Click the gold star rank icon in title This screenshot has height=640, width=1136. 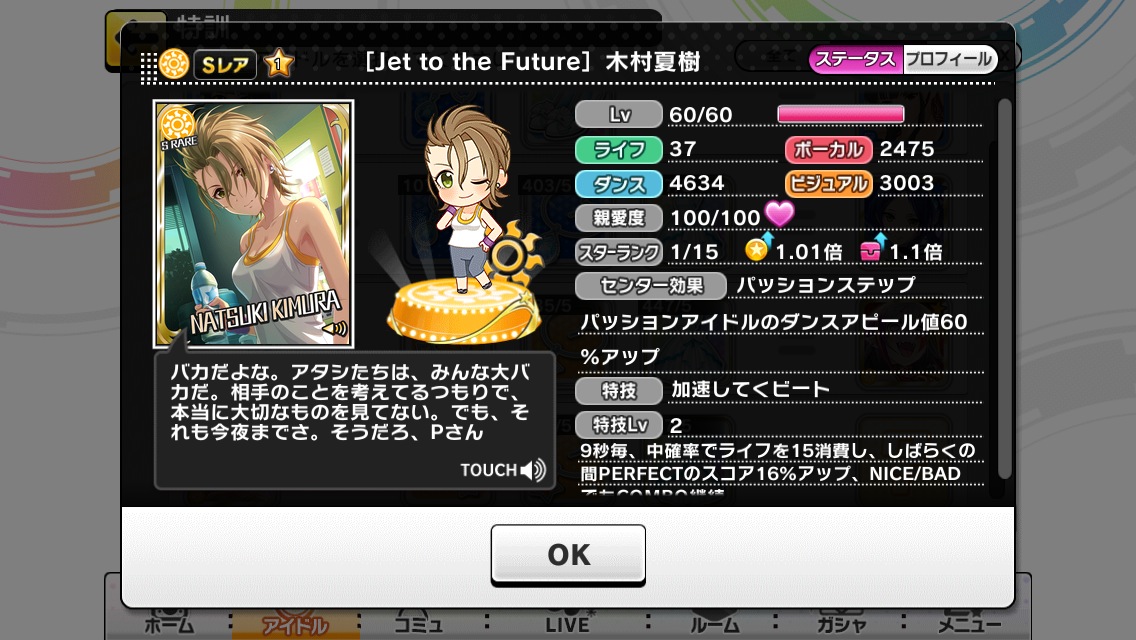click(278, 64)
